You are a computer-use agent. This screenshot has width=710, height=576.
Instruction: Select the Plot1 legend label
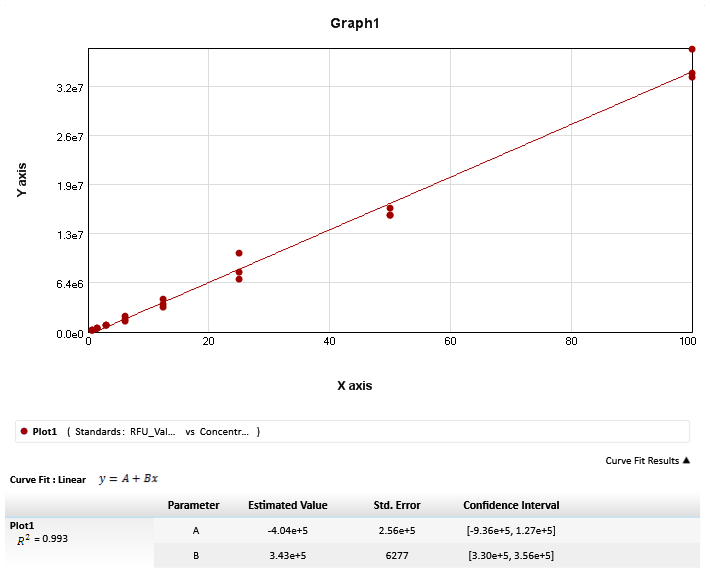click(x=45, y=432)
